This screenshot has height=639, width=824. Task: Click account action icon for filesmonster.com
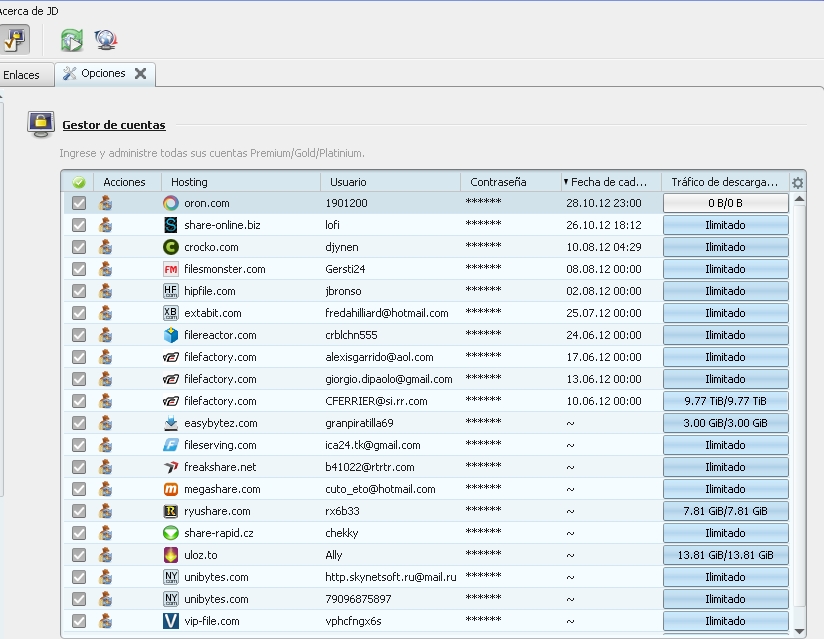(x=105, y=269)
